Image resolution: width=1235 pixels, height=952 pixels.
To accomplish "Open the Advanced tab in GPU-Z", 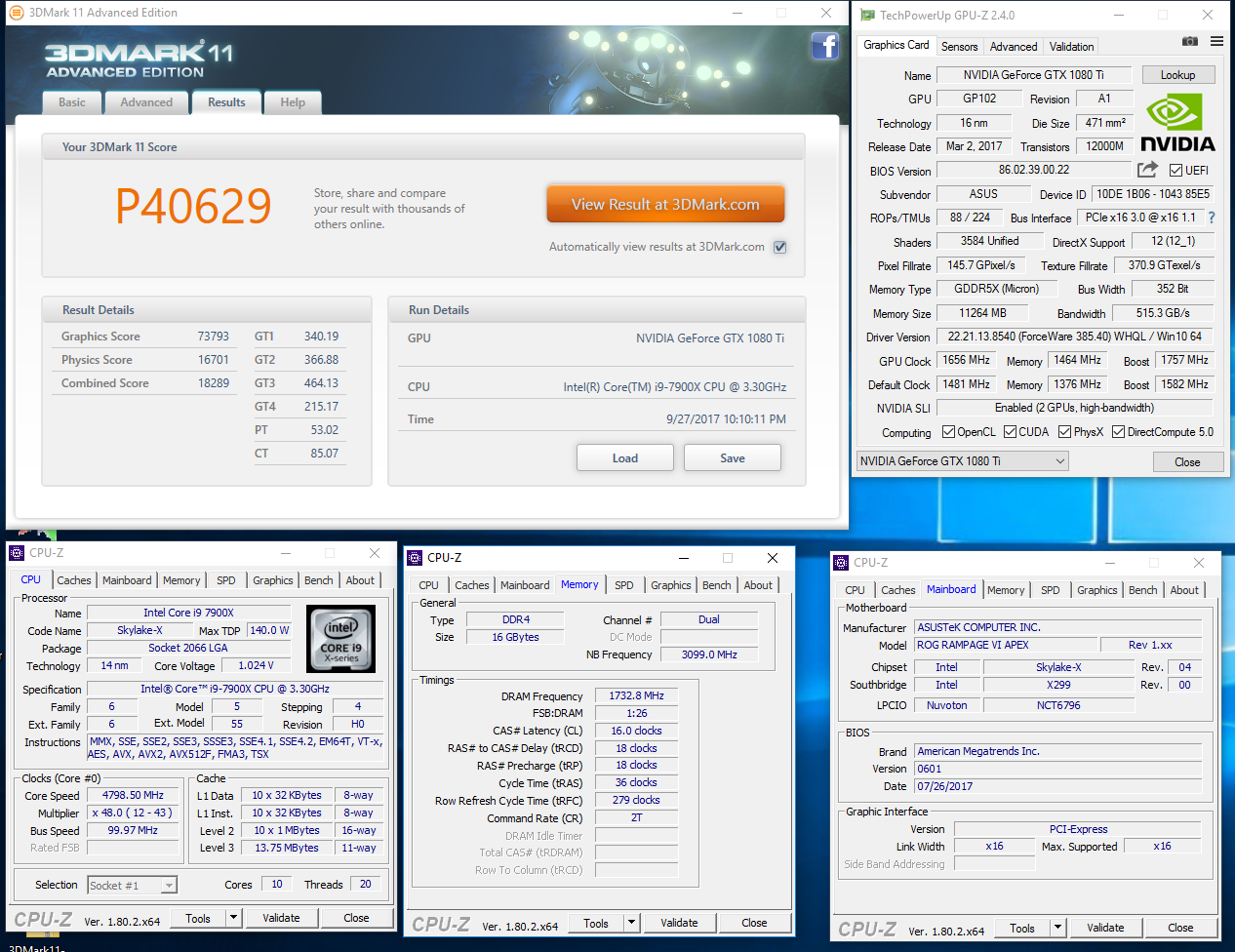I will tap(1014, 47).
